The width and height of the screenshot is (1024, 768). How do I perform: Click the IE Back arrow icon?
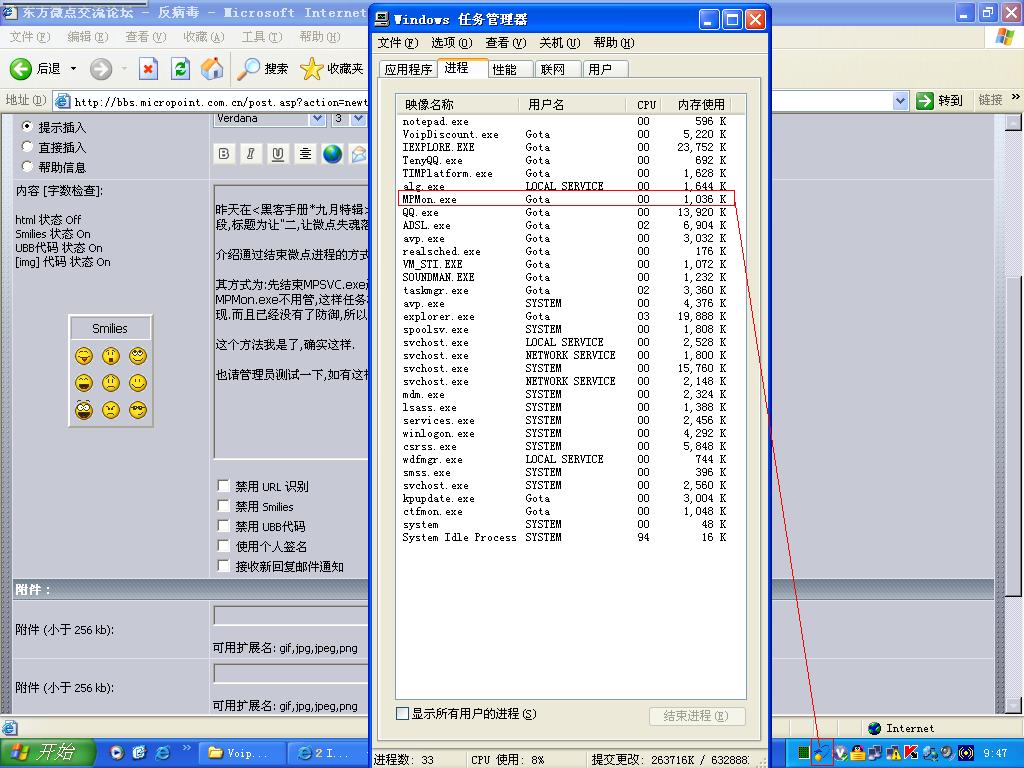(x=20, y=69)
